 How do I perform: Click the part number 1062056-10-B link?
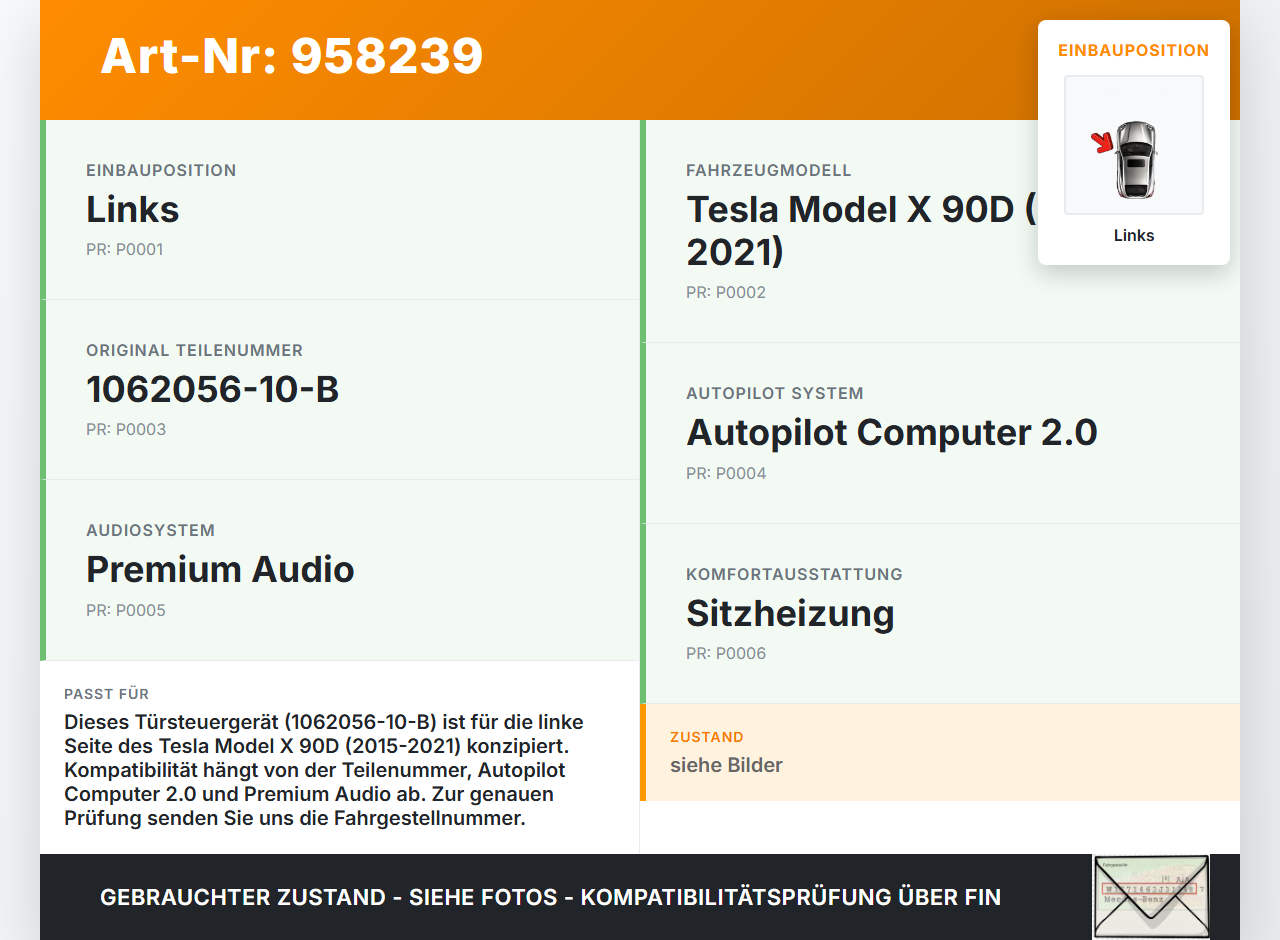tap(213, 388)
